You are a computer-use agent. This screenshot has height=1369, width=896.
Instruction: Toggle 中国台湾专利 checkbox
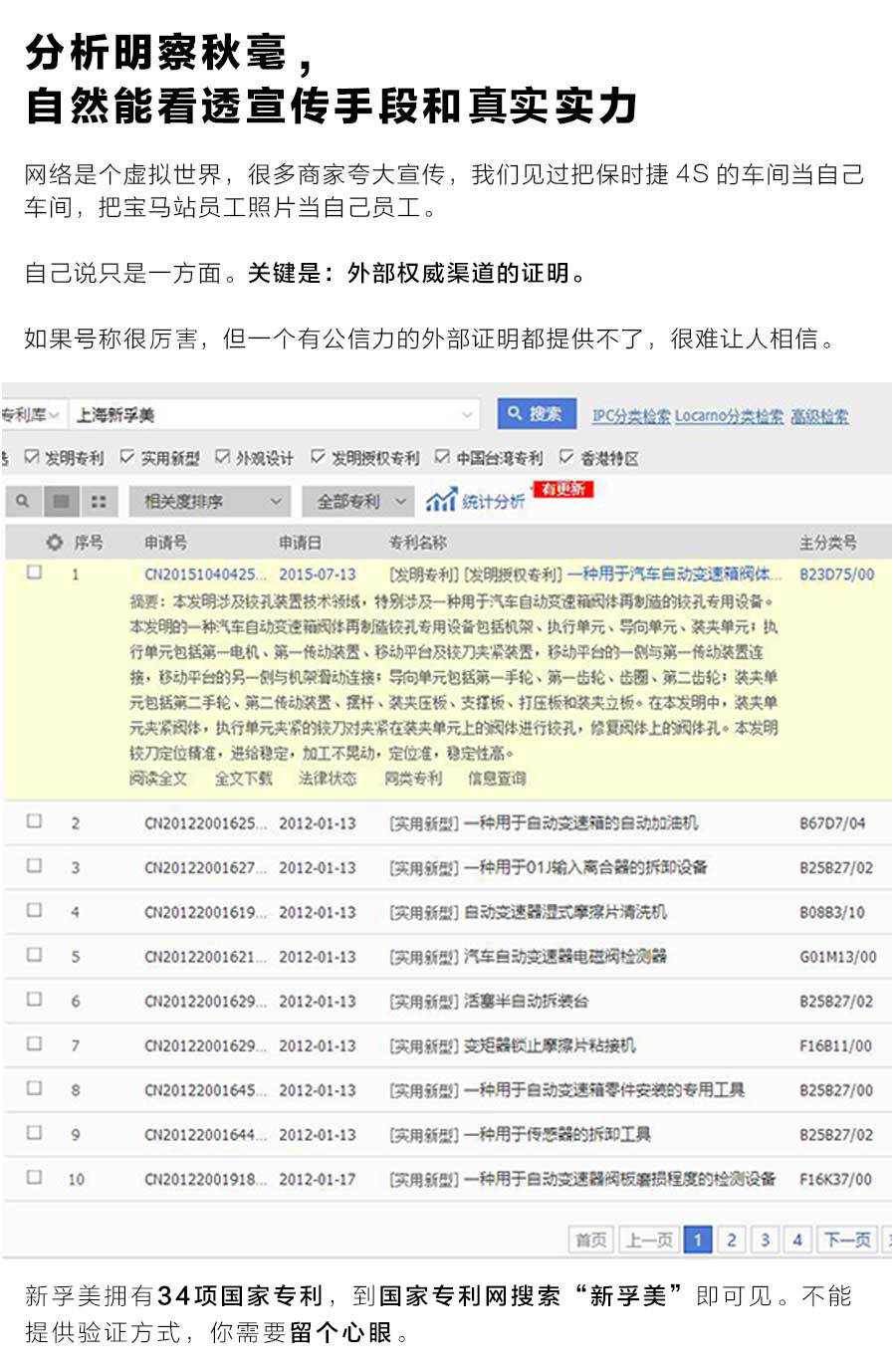pos(442,457)
